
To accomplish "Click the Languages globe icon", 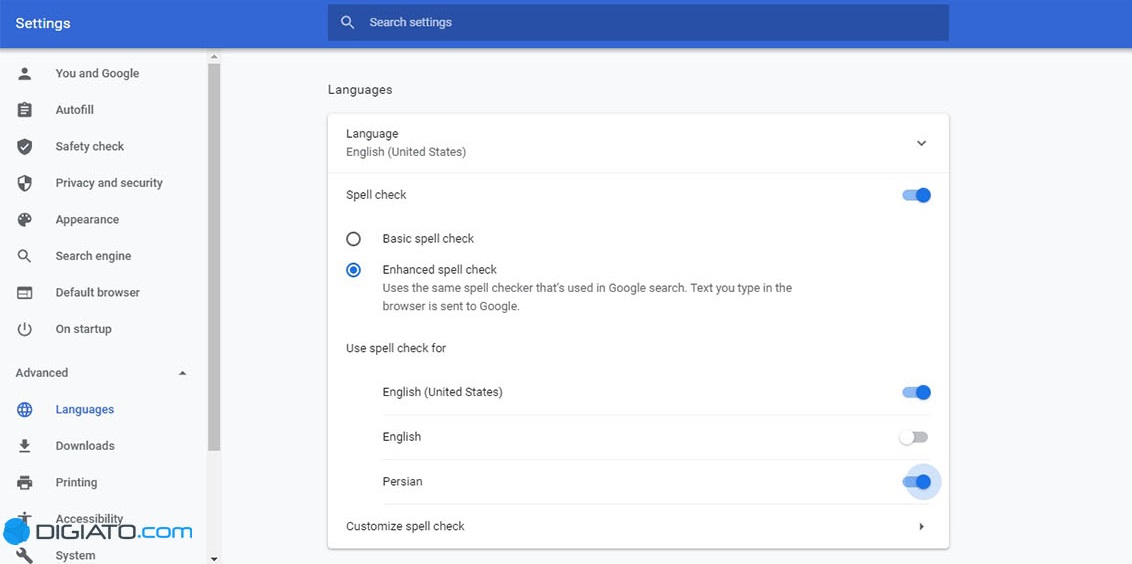I will tap(25, 410).
